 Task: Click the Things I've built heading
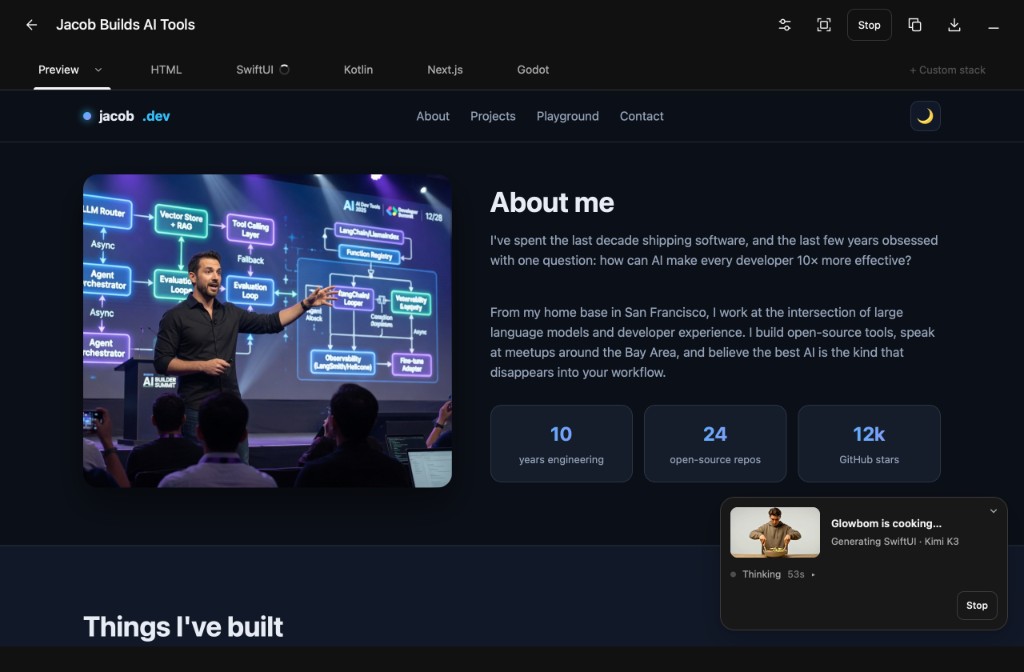pyautogui.click(x=183, y=627)
